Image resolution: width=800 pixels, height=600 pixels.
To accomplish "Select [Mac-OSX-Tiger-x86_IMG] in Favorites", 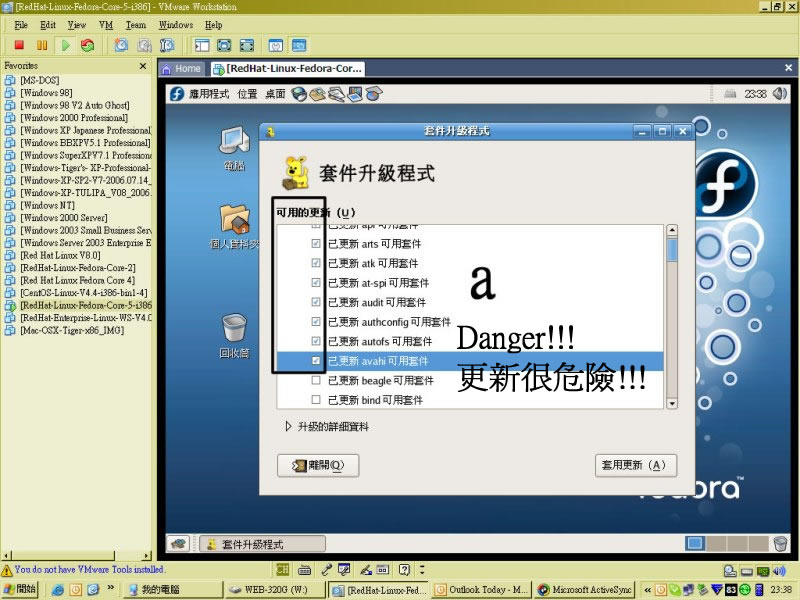I will [72, 330].
